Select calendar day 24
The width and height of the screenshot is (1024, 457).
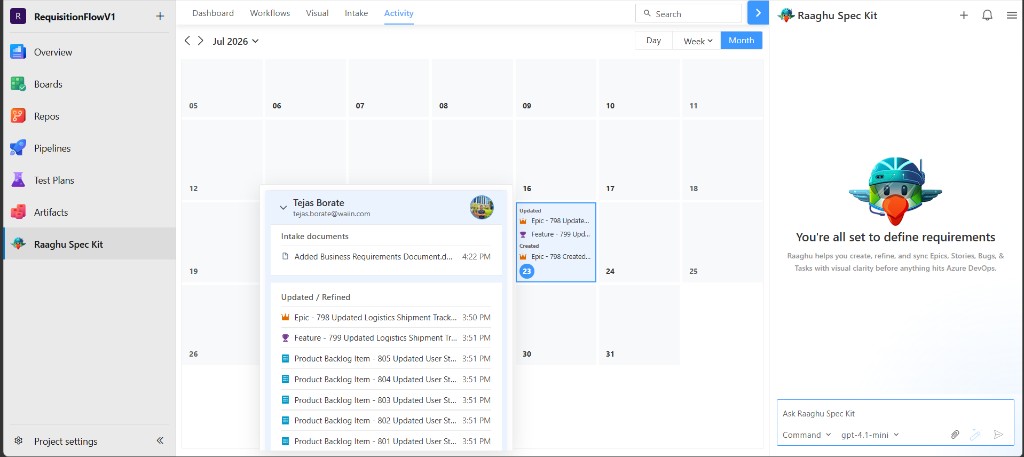pos(639,242)
